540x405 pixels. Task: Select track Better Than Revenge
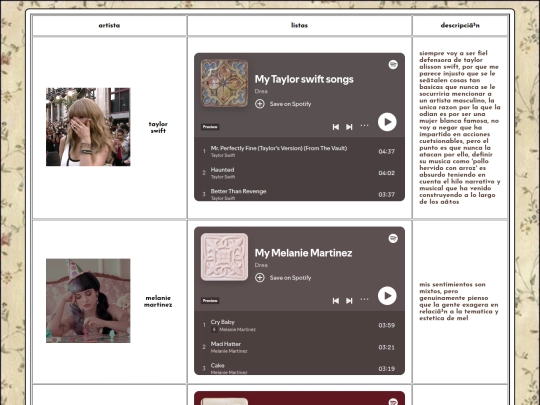(299, 194)
